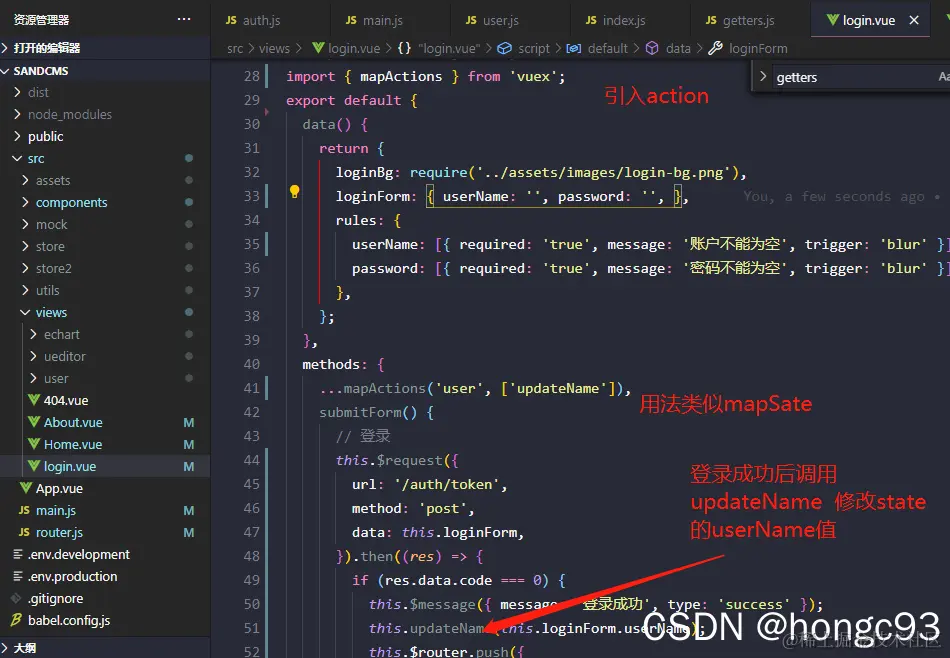Click the git icon beside .gitignore

pos(16,599)
